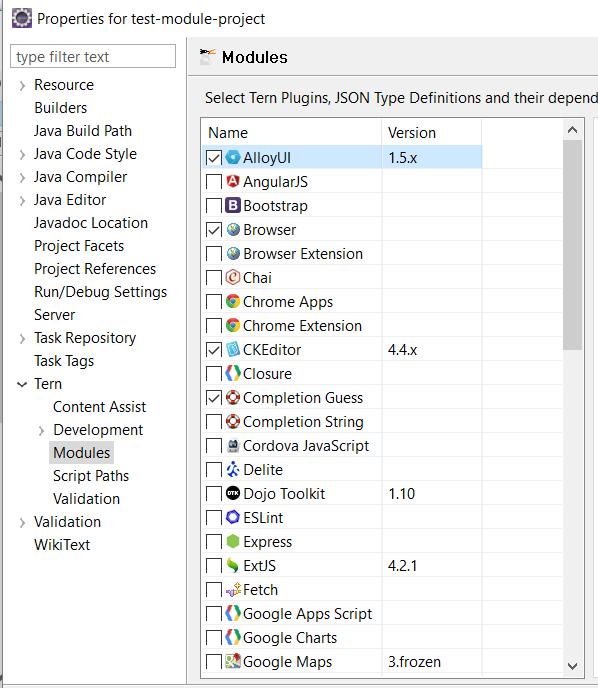The image size is (598, 688).
Task: Open the WikiText properties page
Action: click(x=62, y=545)
